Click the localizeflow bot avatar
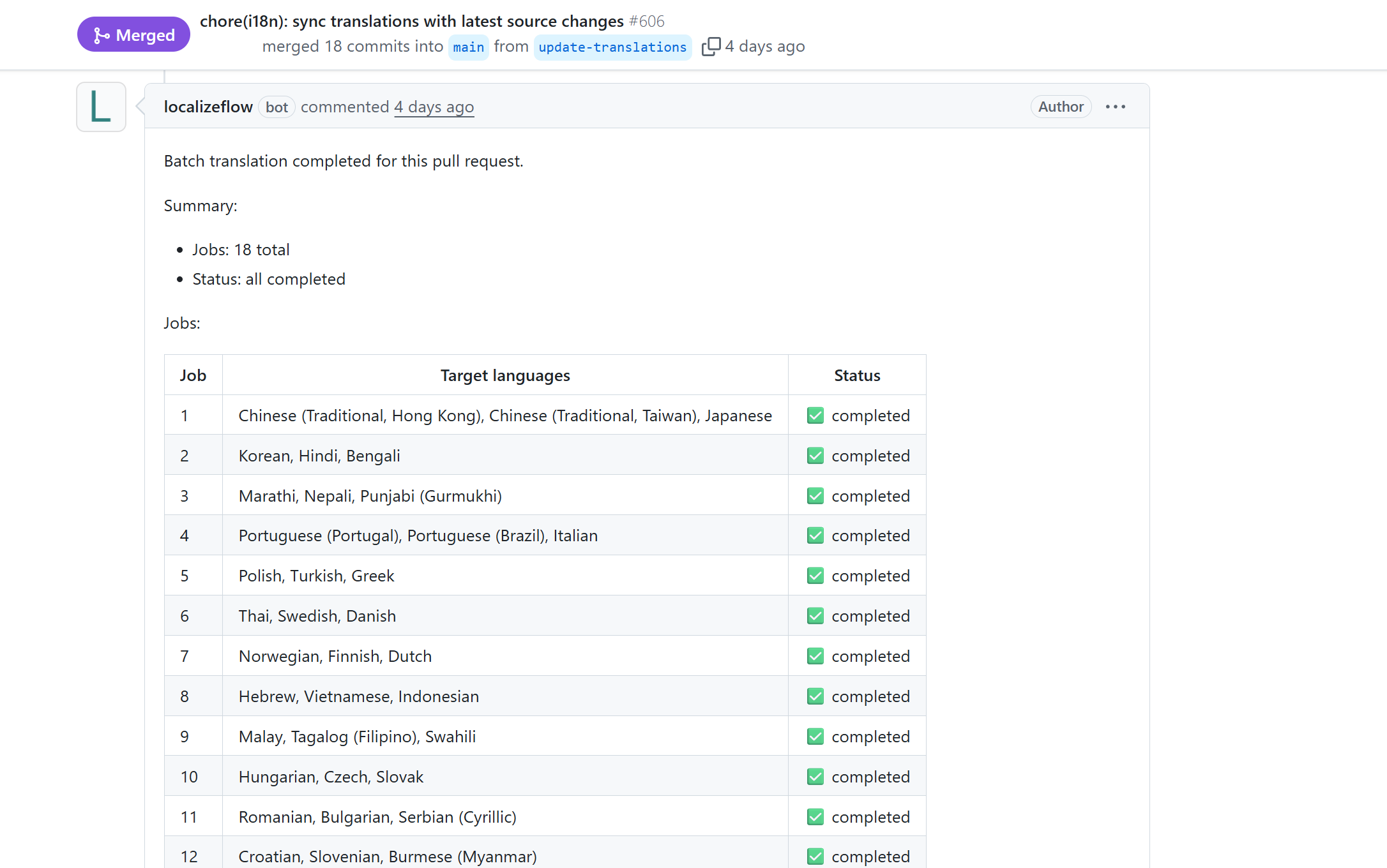Screen dimensions: 1387x868 click(x=100, y=107)
